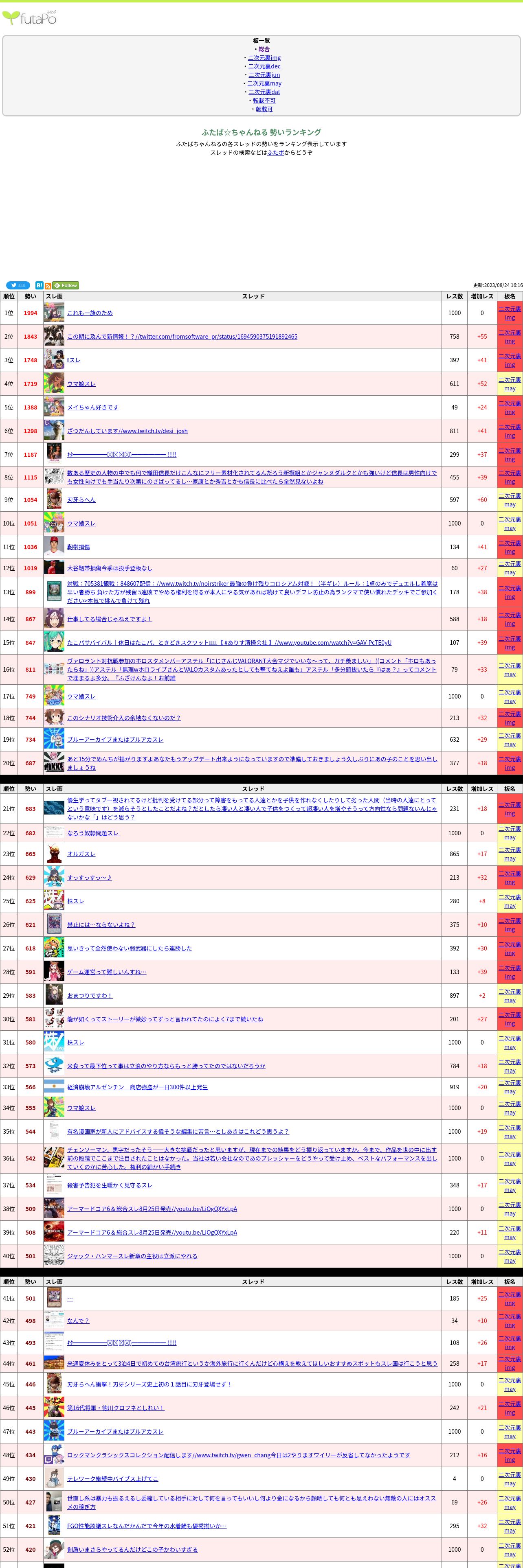Select 二次元裏img in the board list
The height and width of the screenshot is (1568, 523).
click(264, 58)
